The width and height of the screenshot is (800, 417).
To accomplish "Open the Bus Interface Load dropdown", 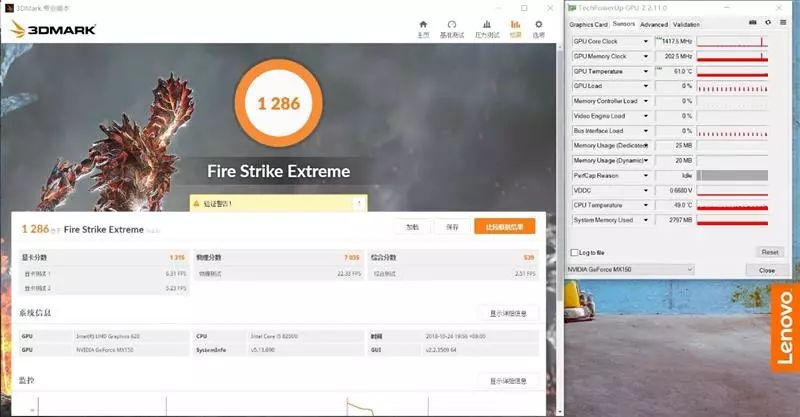I will [x=645, y=131].
